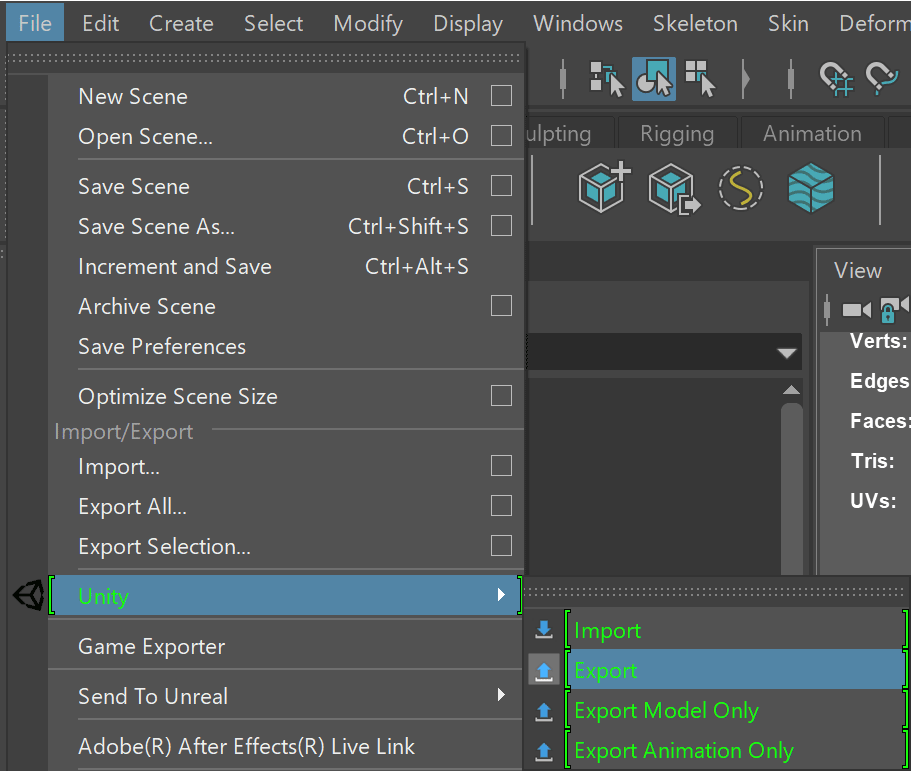
Task: Open Open Scene option box
Action: click(501, 135)
